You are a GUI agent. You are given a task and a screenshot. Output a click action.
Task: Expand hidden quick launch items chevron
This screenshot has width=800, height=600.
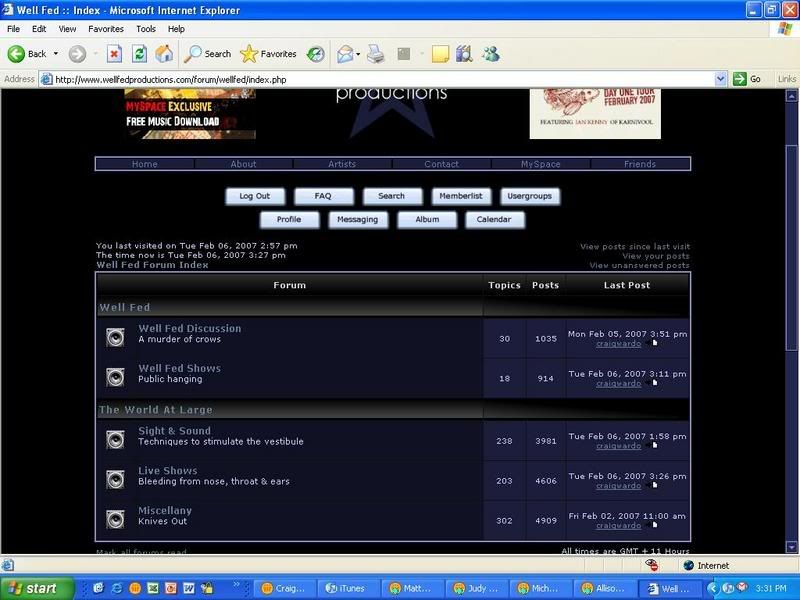pyautogui.click(x=236, y=584)
